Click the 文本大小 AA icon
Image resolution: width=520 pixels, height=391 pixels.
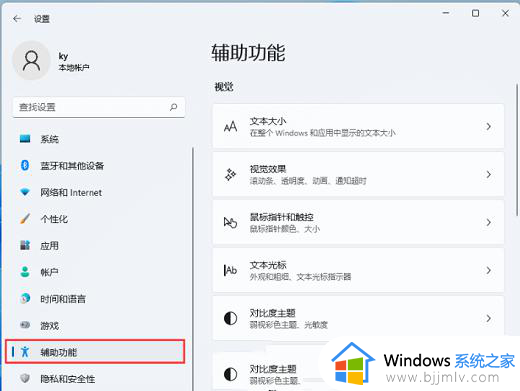230,126
